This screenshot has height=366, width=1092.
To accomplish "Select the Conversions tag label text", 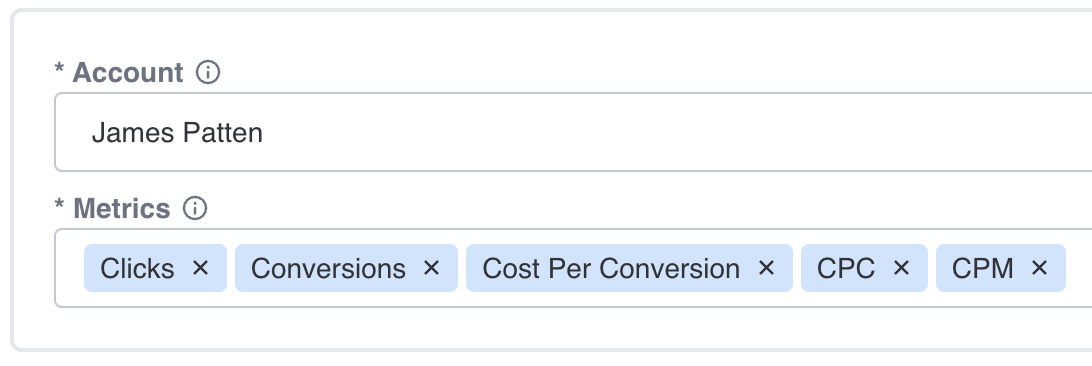I will tap(328, 269).
